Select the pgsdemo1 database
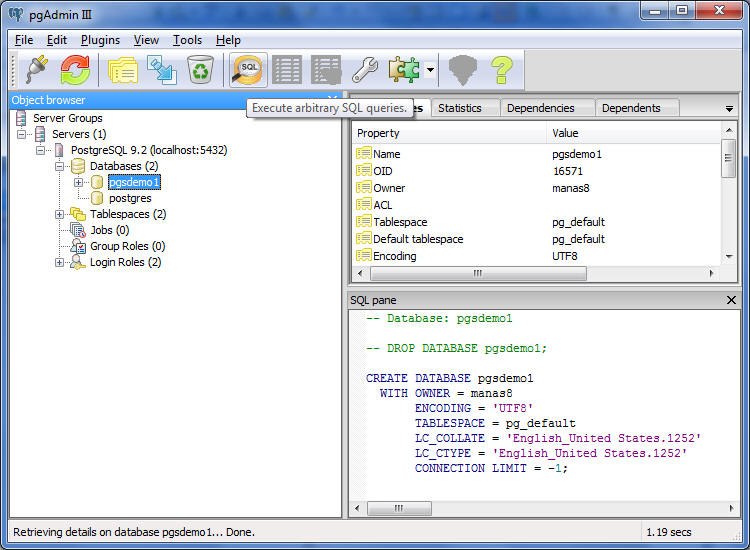 click(134, 182)
